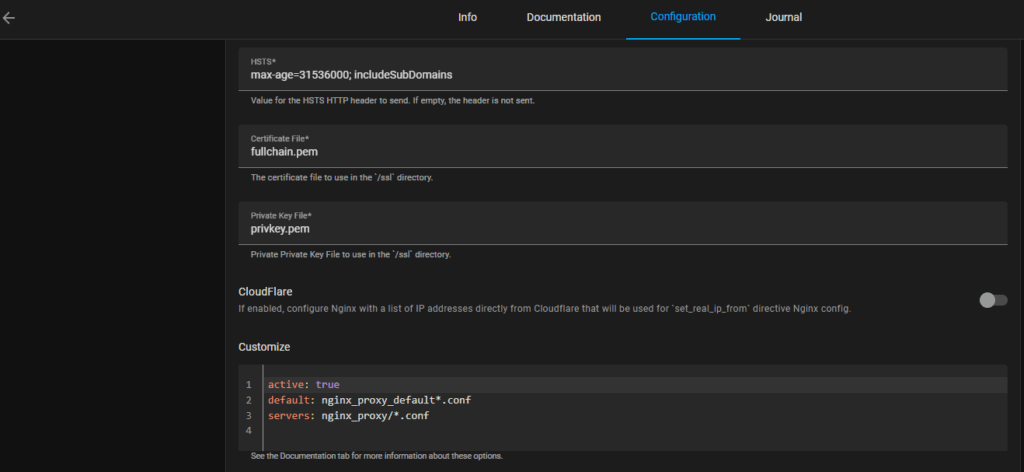Screen dimensions: 1024x472
Task: Open the Info tab
Action: point(467,18)
